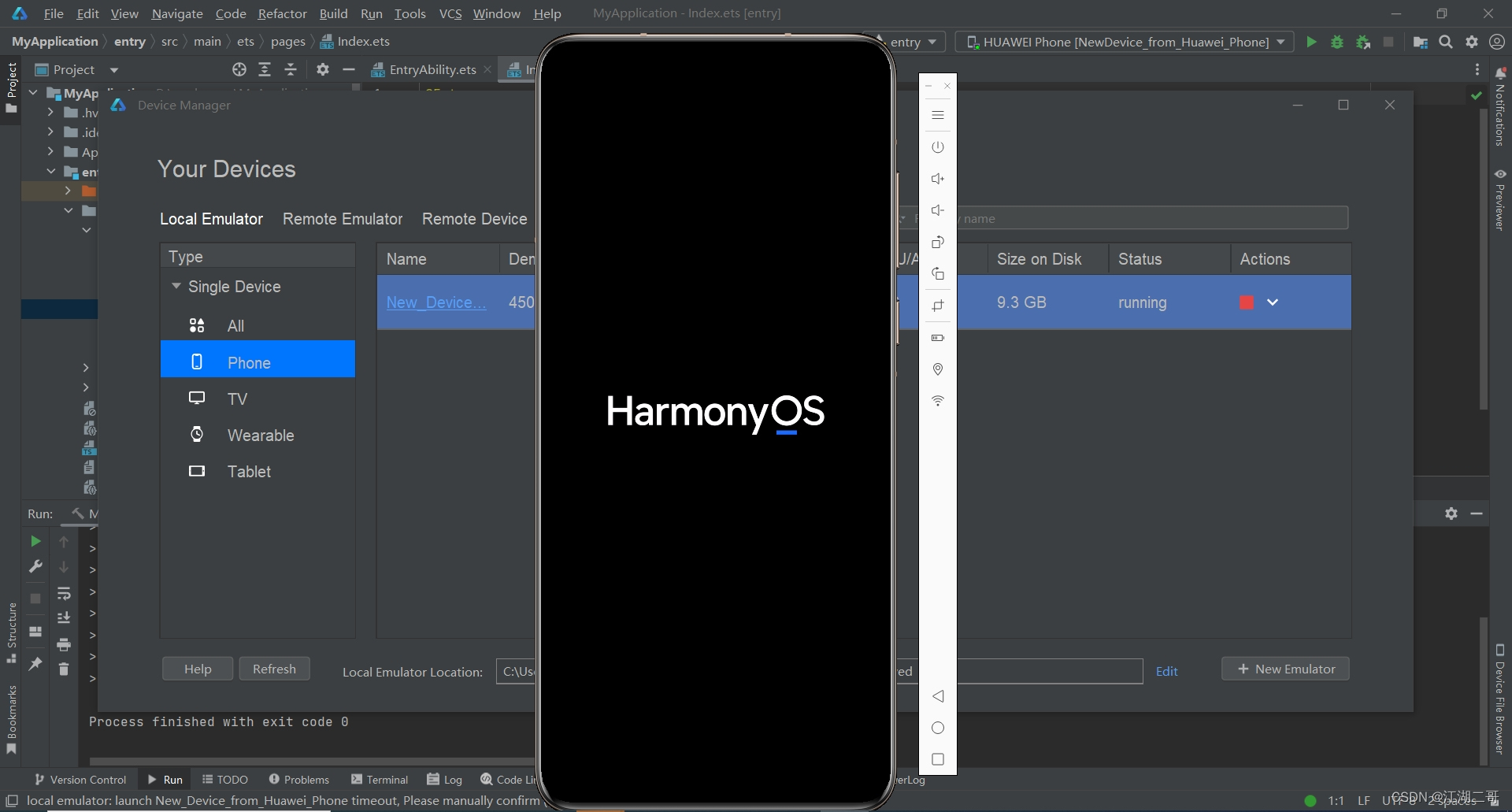The width and height of the screenshot is (1512, 812).
Task: Click the New Emulator button
Action: click(1285, 669)
